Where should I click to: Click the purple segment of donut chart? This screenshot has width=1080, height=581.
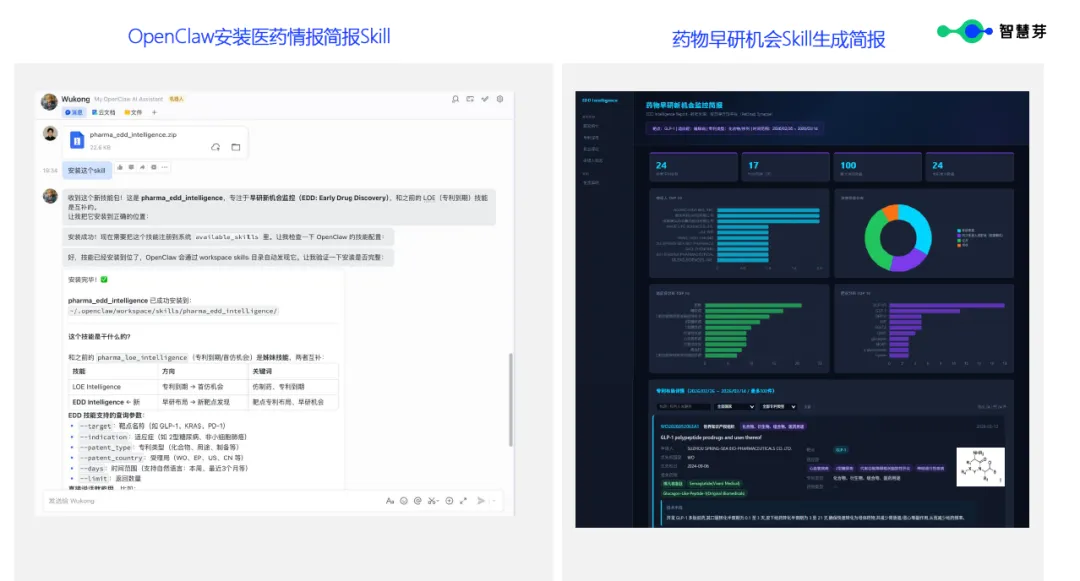point(909,260)
